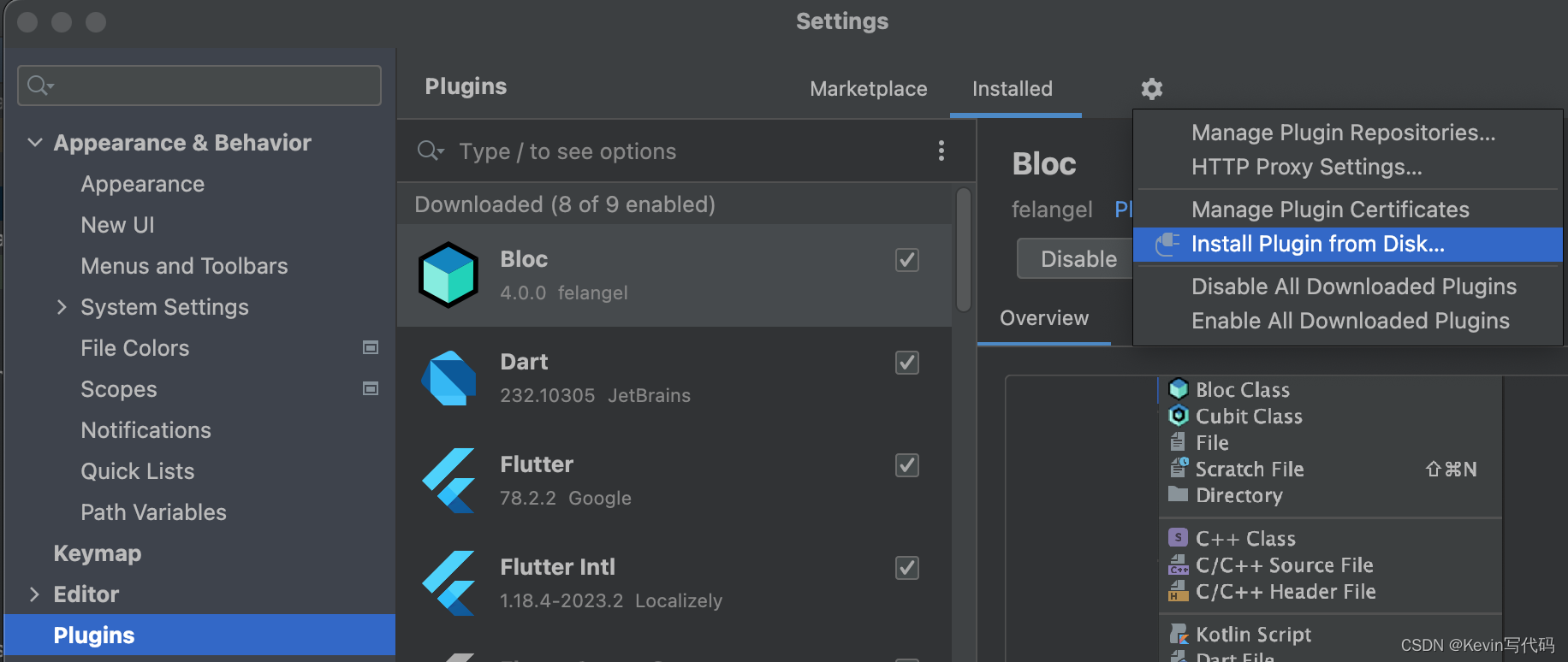Click the C/C++ Source File icon
Image resolution: width=1568 pixels, height=662 pixels.
coord(1179,564)
